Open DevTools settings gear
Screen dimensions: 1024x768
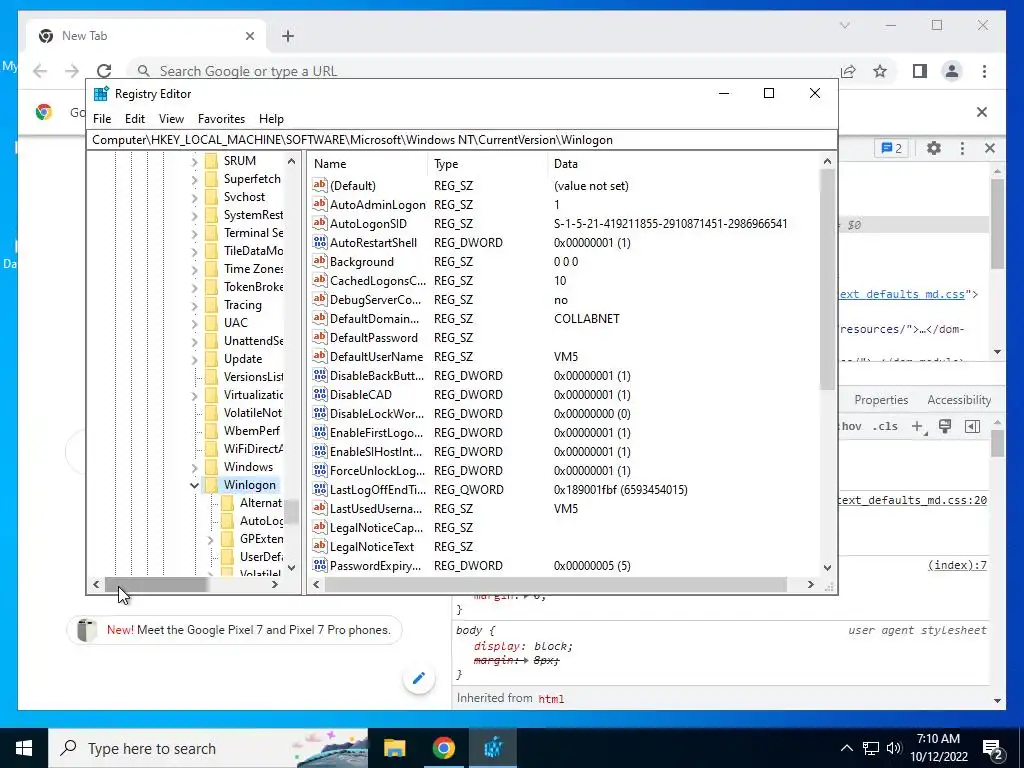pyautogui.click(x=934, y=148)
